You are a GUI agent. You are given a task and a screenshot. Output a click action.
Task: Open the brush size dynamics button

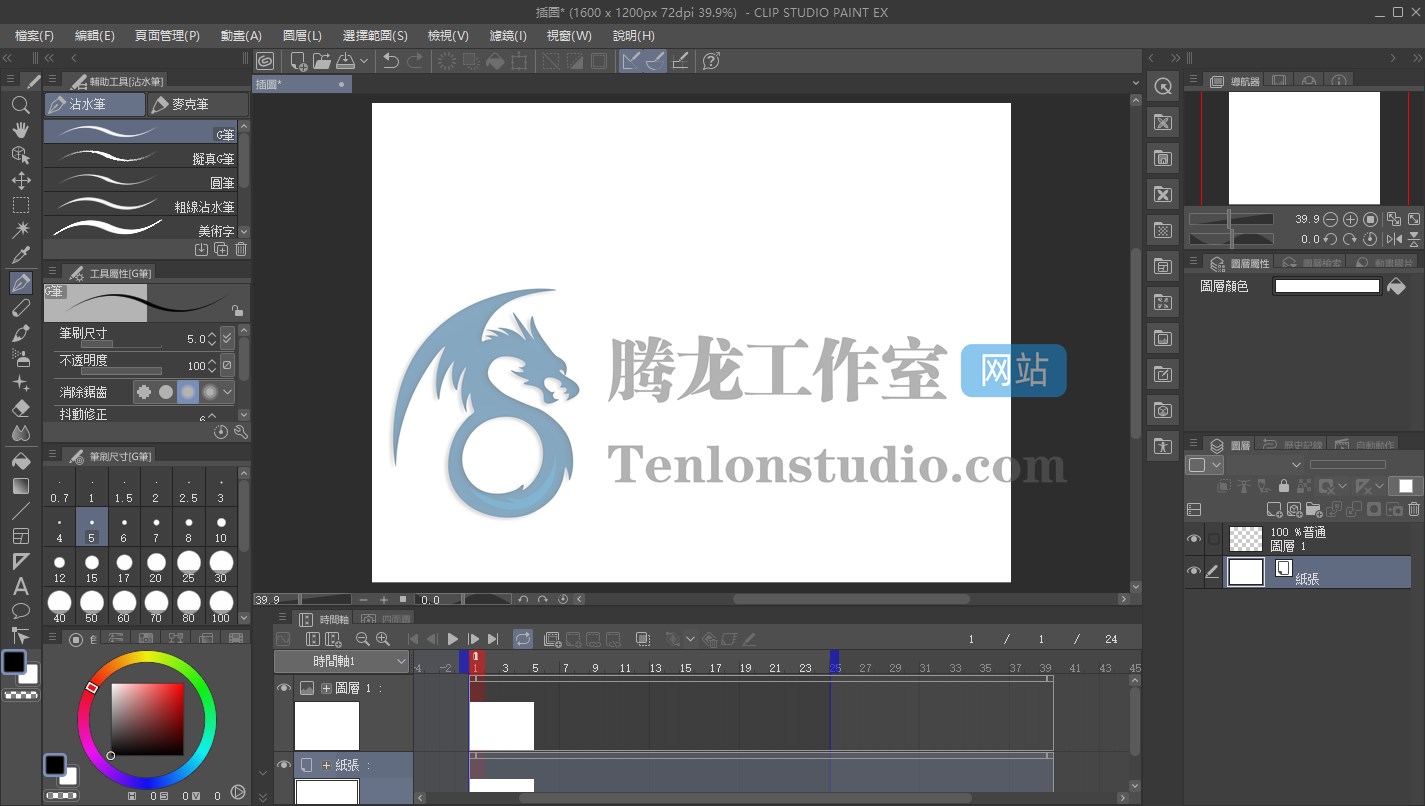(227, 338)
